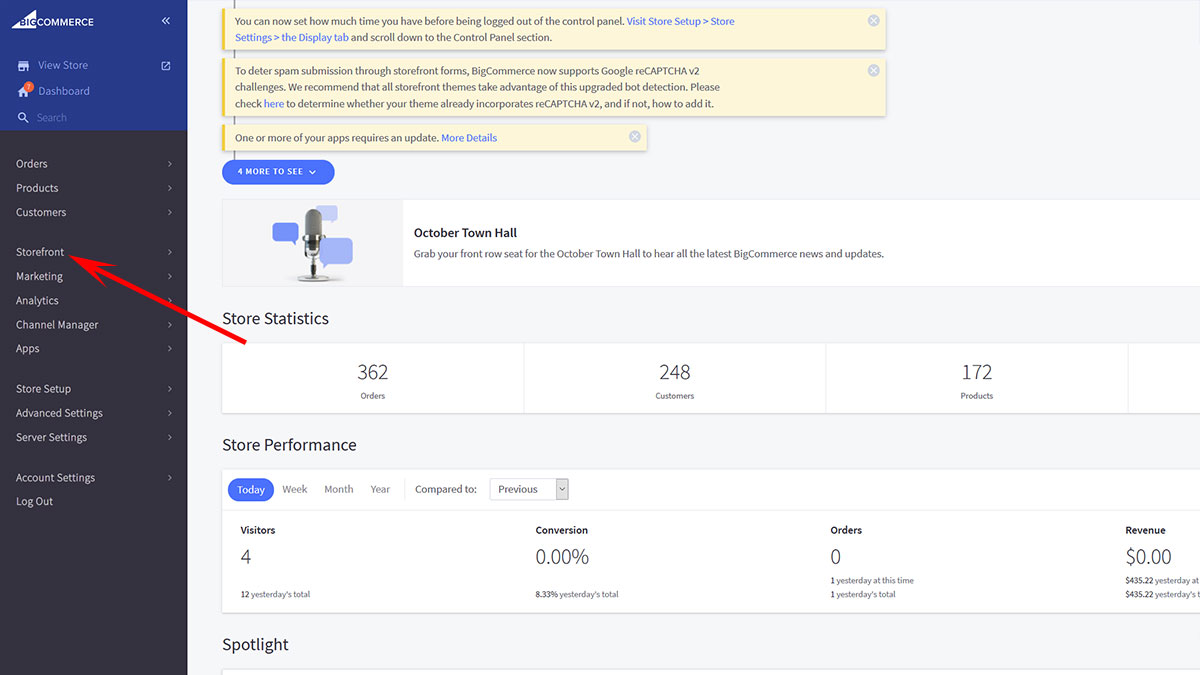Dismiss the Google reCAPTCHA notice
1200x675 pixels.
tap(874, 70)
